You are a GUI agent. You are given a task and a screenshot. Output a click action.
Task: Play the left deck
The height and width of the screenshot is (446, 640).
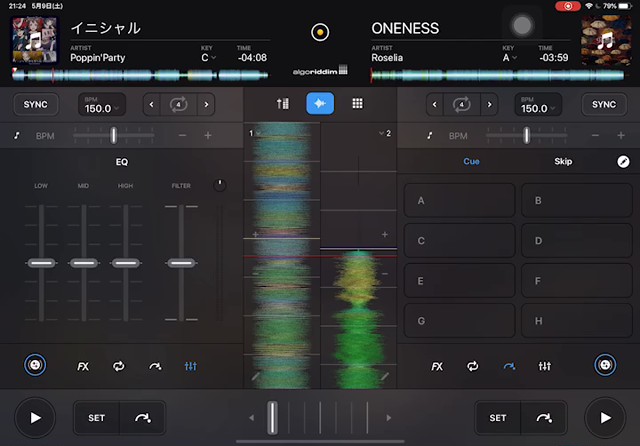click(35, 418)
